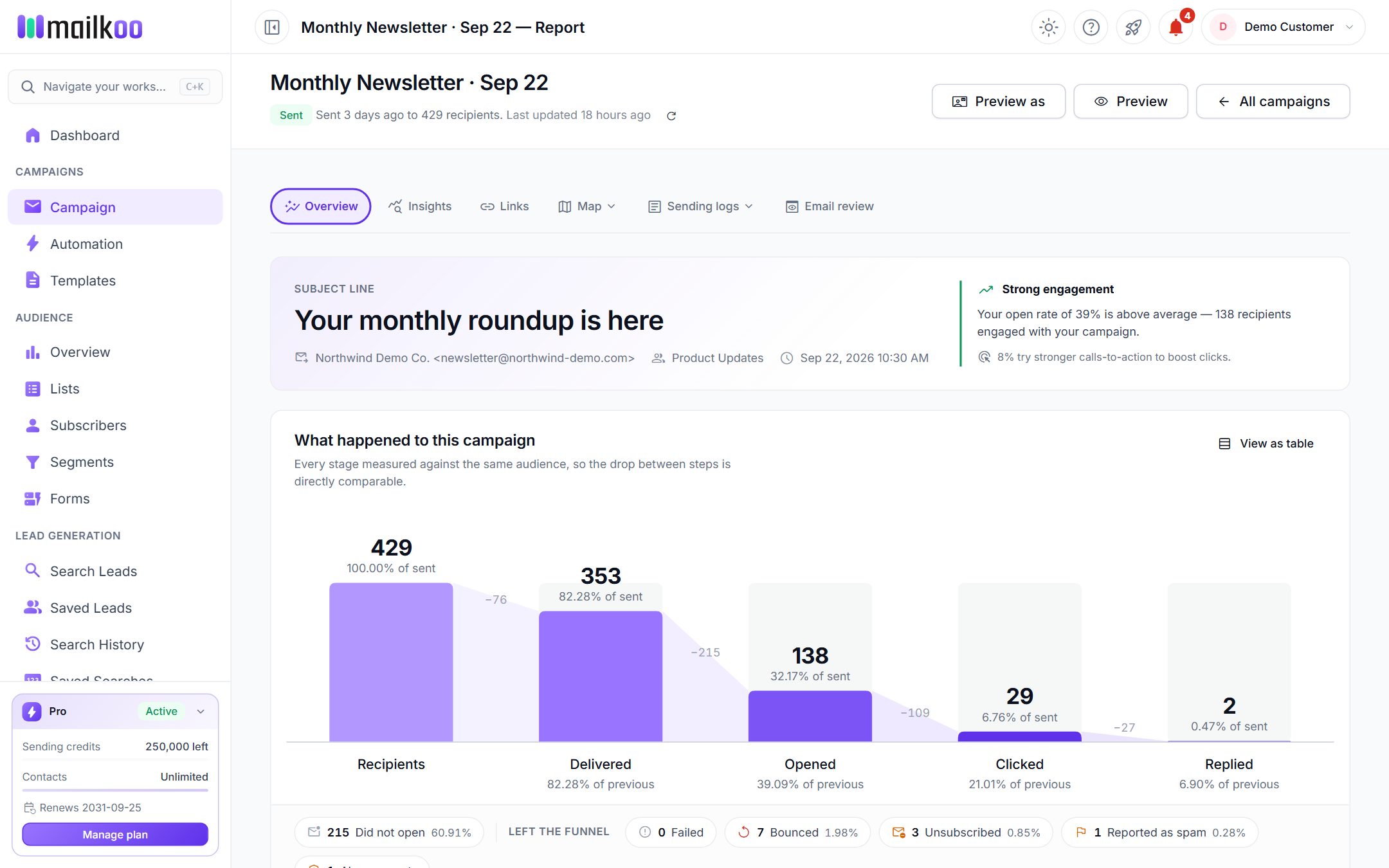Click the Delivered funnel bar
Screen dimensions: 1389x868
pyautogui.click(x=600, y=676)
